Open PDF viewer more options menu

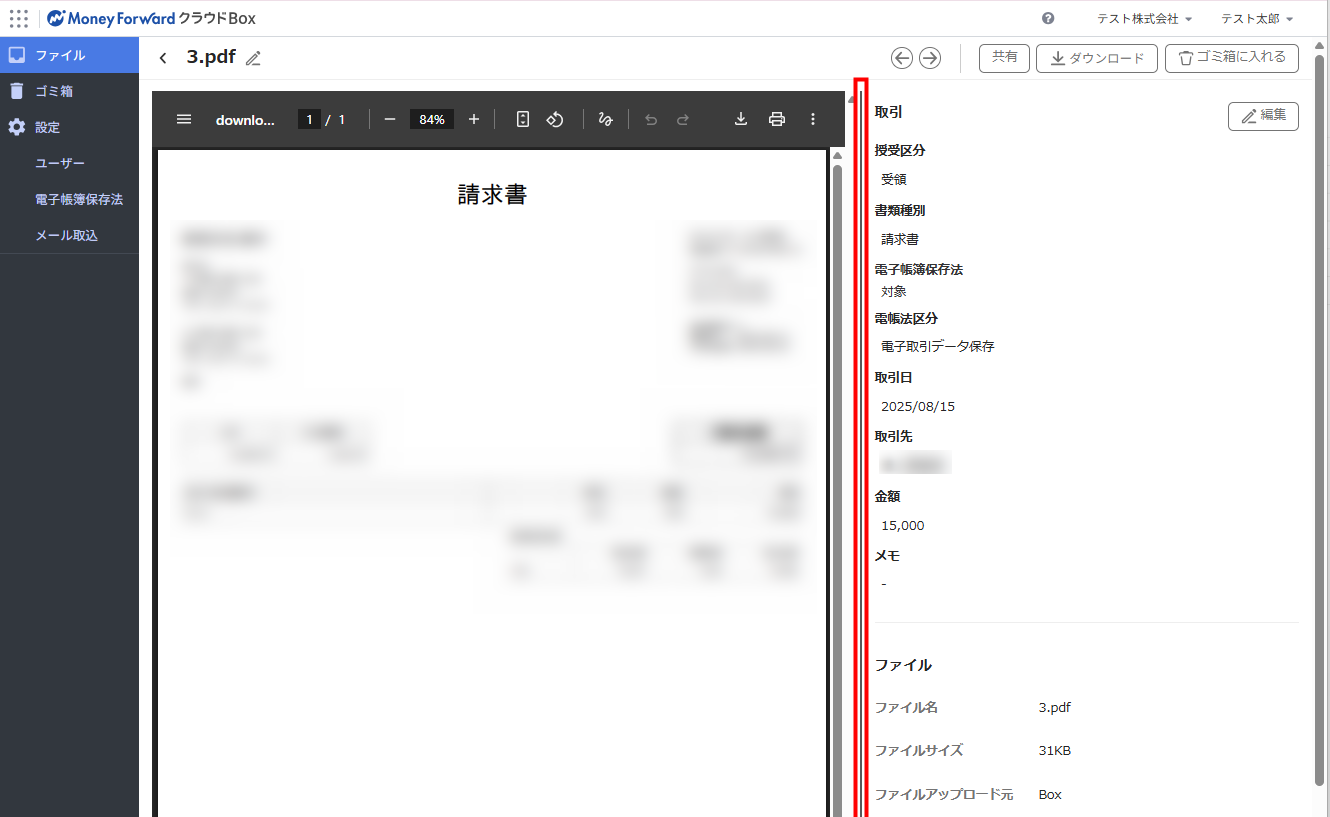click(813, 119)
